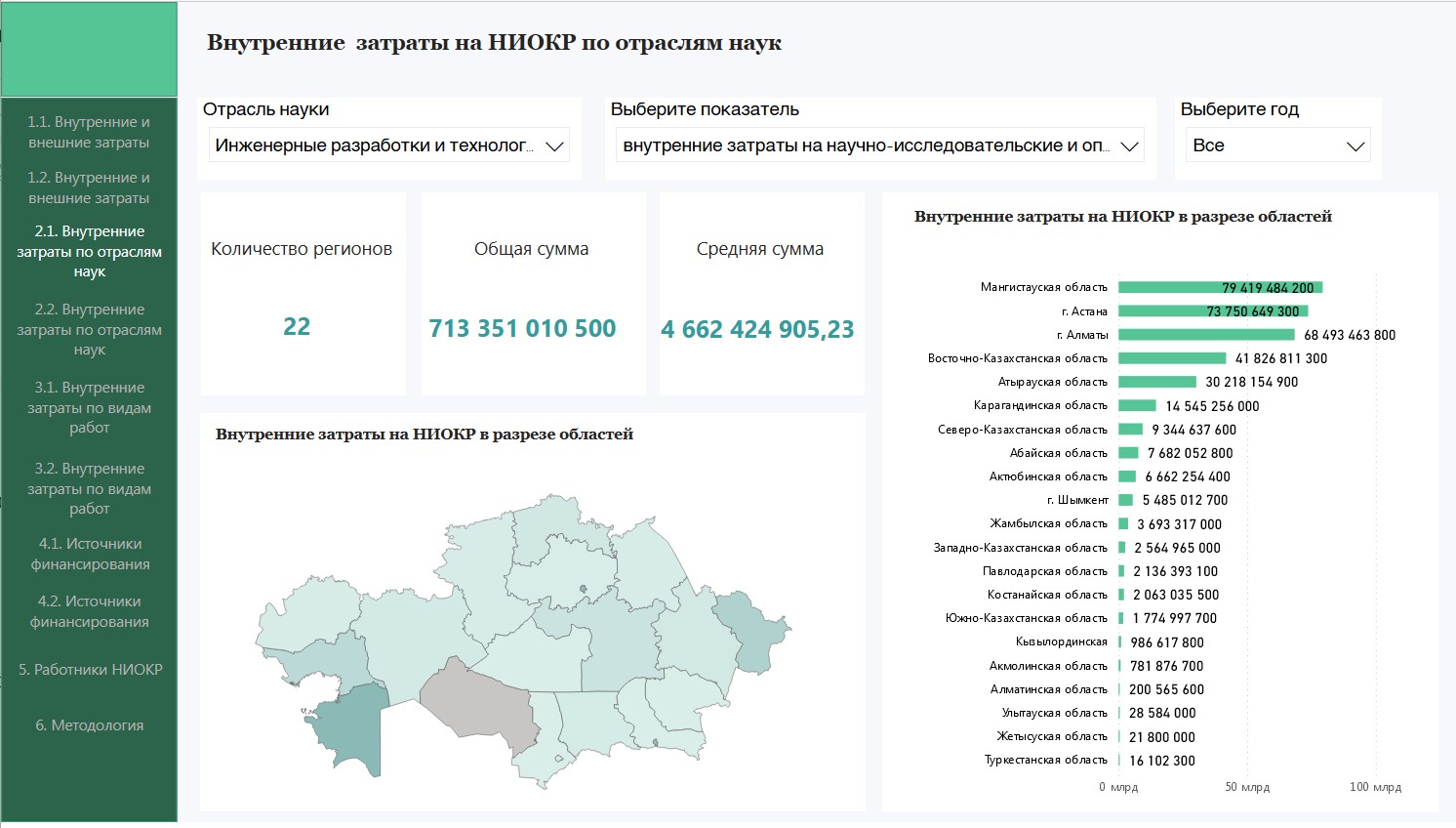Click the Мангистауская область bar
1456x828 pixels.
1220,287
